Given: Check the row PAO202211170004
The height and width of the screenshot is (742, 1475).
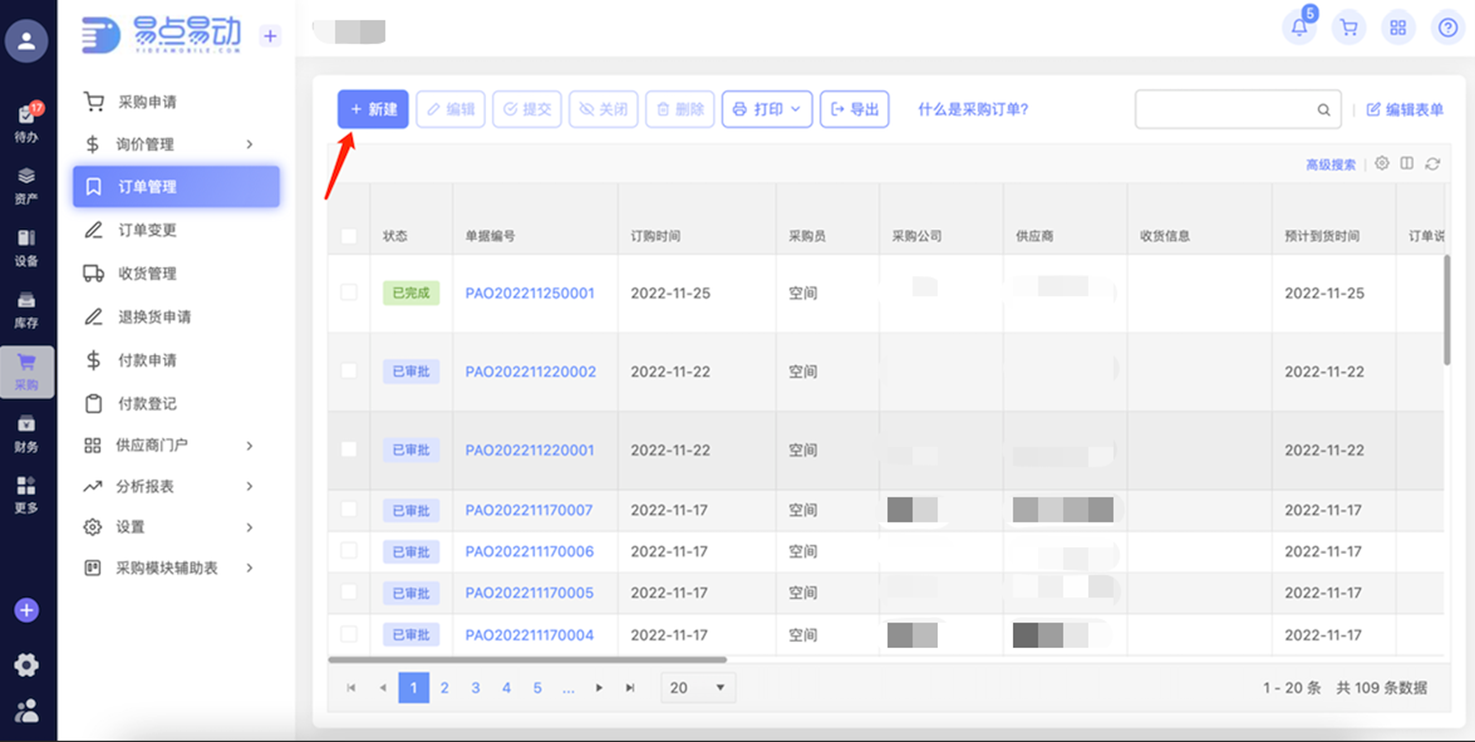Looking at the screenshot, I should click(349, 634).
